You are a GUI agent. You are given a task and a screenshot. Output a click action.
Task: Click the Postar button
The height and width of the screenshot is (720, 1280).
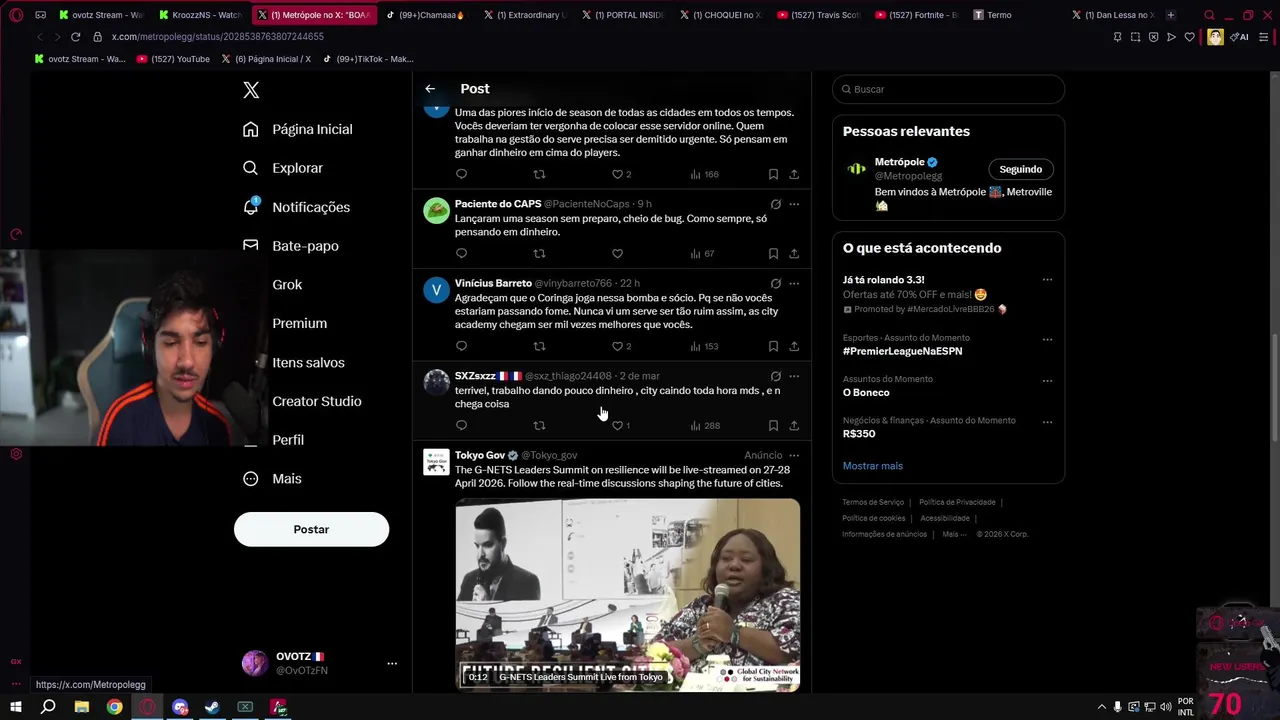click(311, 529)
